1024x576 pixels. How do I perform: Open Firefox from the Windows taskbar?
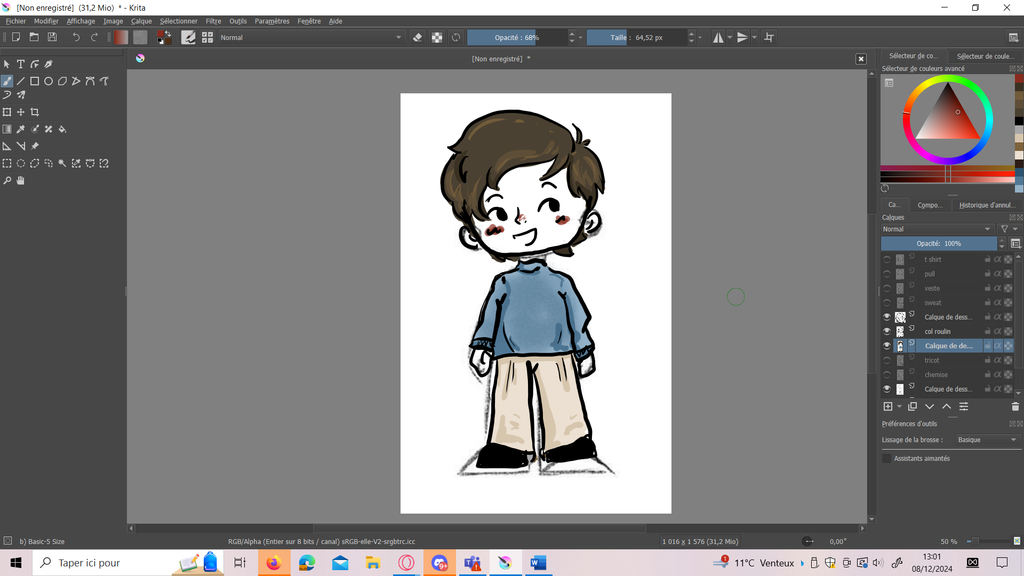(273, 563)
